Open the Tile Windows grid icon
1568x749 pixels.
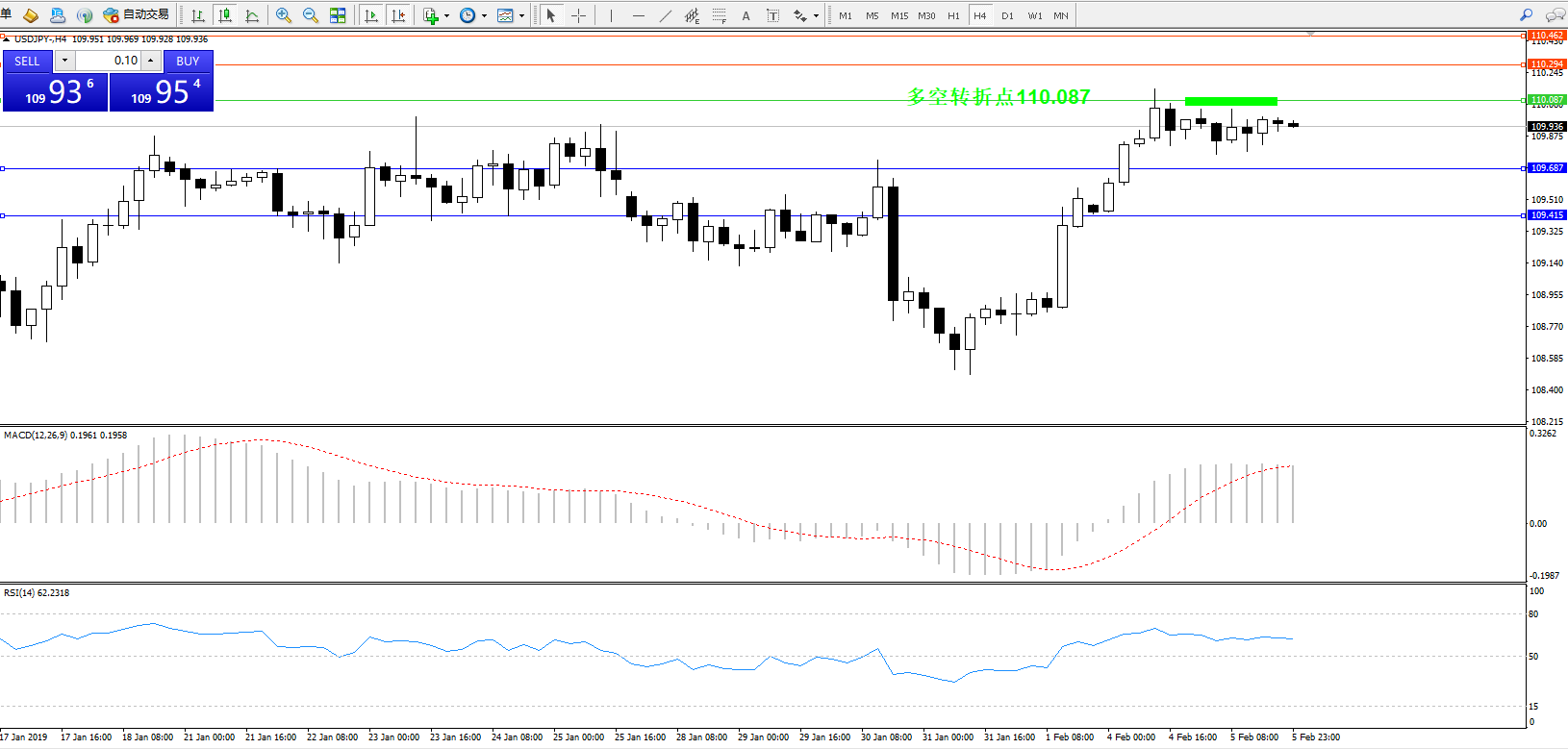point(338,15)
